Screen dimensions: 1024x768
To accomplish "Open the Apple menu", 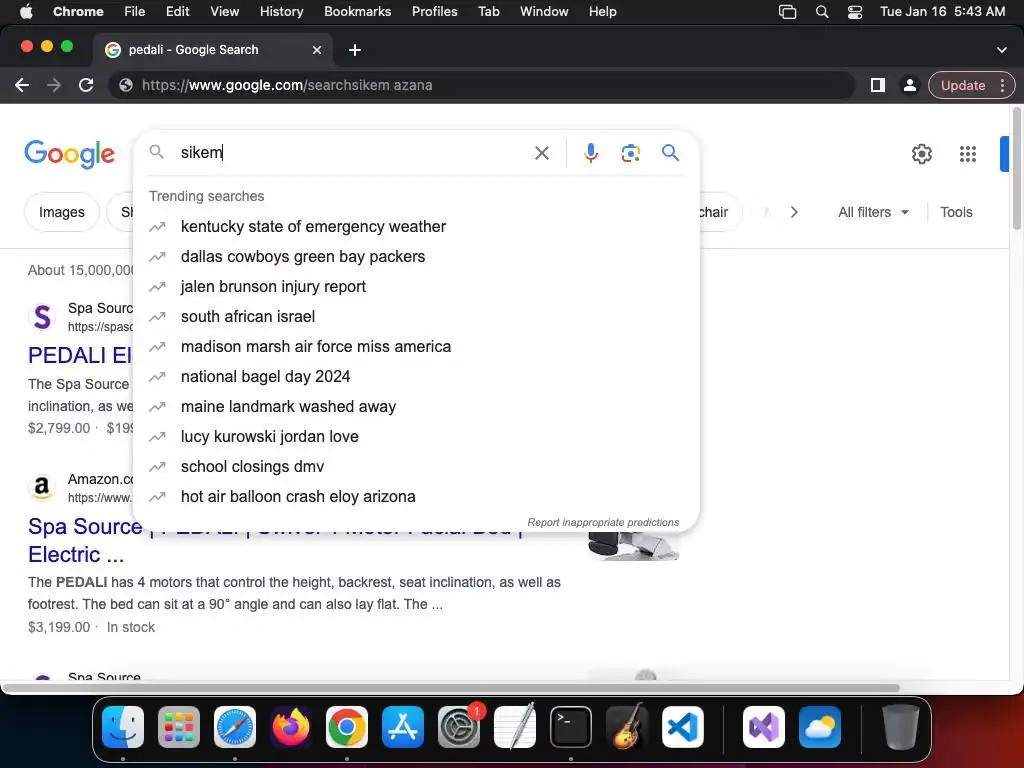I will (26, 12).
